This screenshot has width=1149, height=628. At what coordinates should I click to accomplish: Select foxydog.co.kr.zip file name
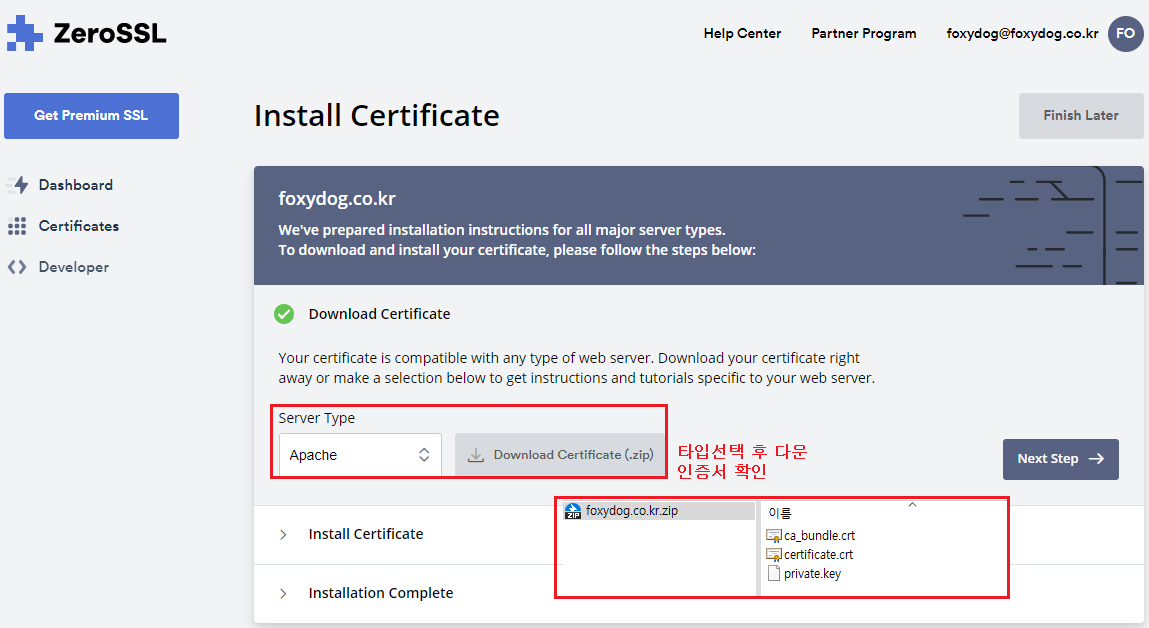coord(632,511)
